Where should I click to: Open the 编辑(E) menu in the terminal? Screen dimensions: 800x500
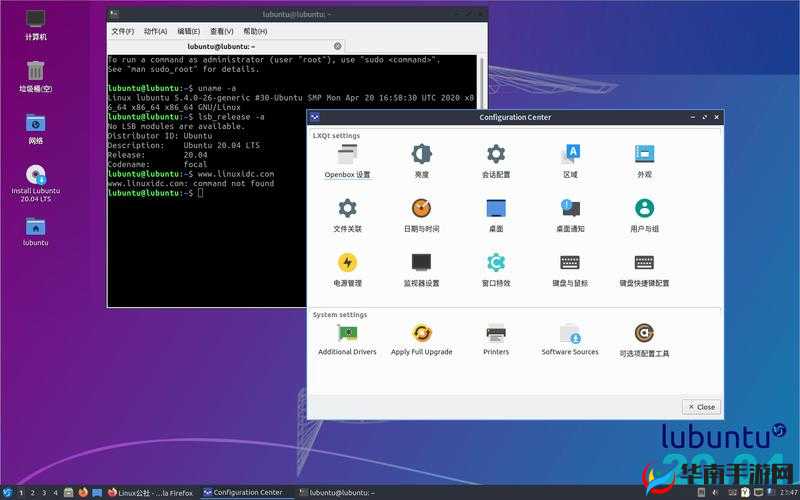click(189, 31)
